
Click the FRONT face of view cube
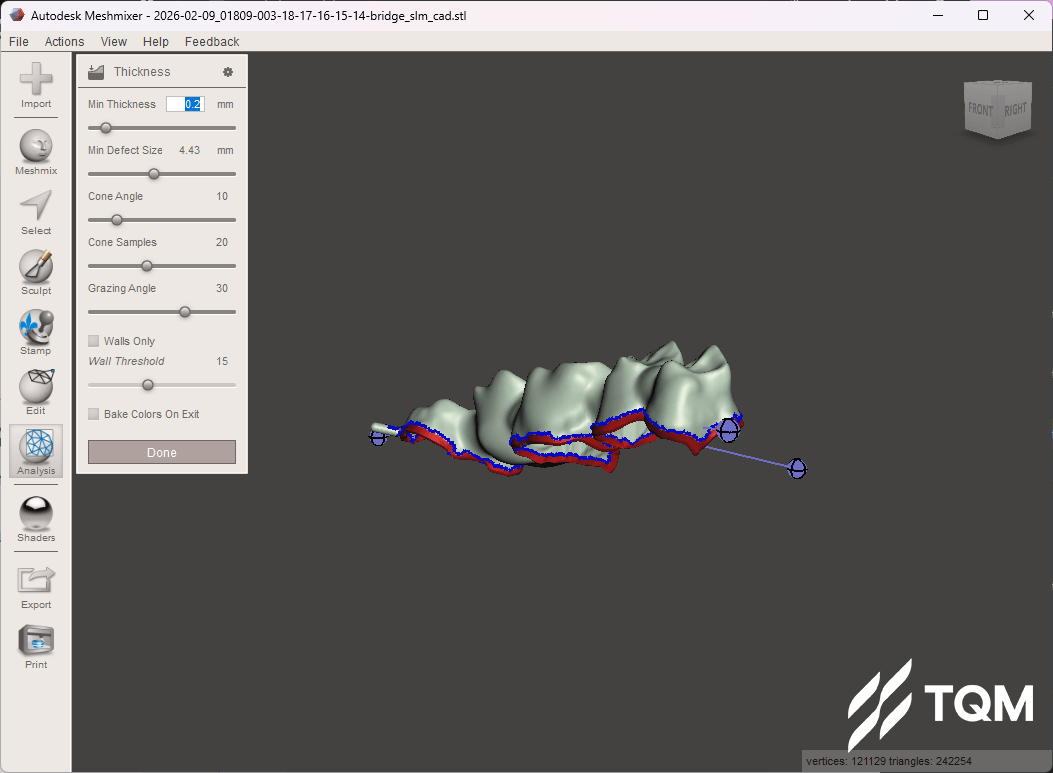(x=980, y=109)
